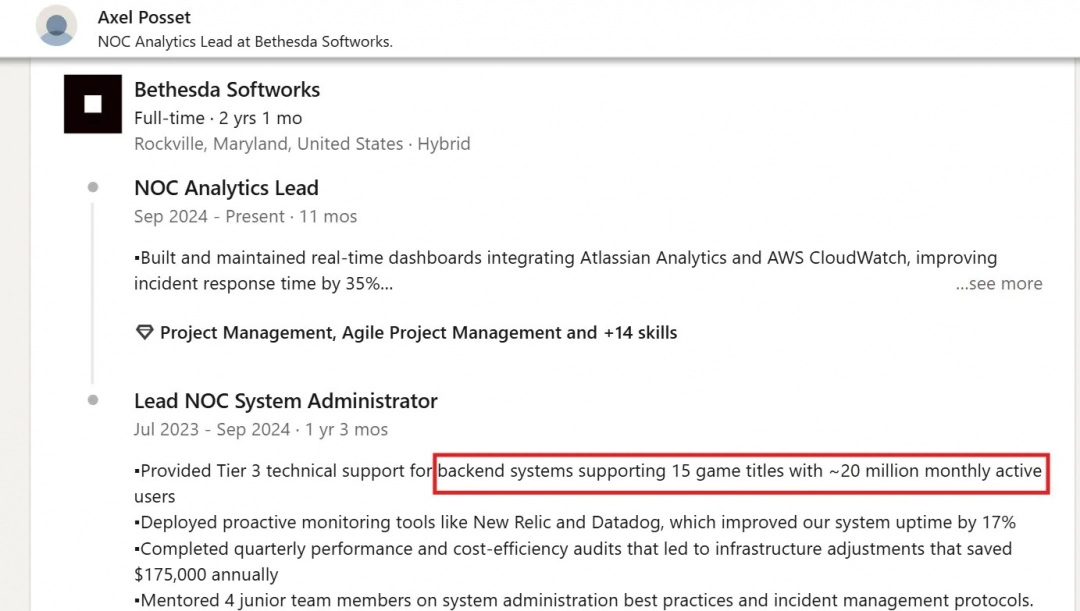Open the +14 skills link
The width and height of the screenshot is (1080, 611).
(x=640, y=333)
